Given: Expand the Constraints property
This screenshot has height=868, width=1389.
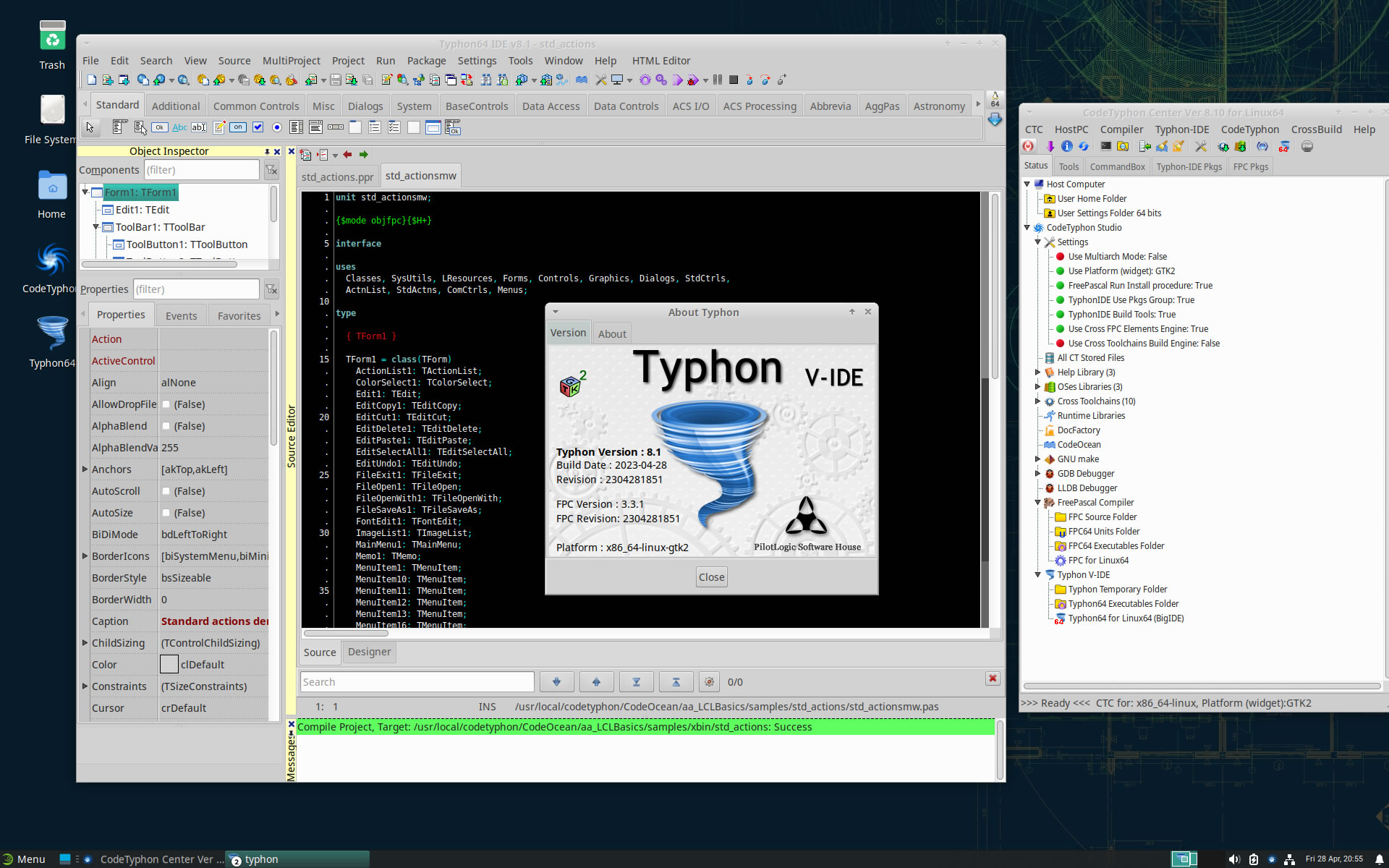Looking at the screenshot, I should pos(85,686).
